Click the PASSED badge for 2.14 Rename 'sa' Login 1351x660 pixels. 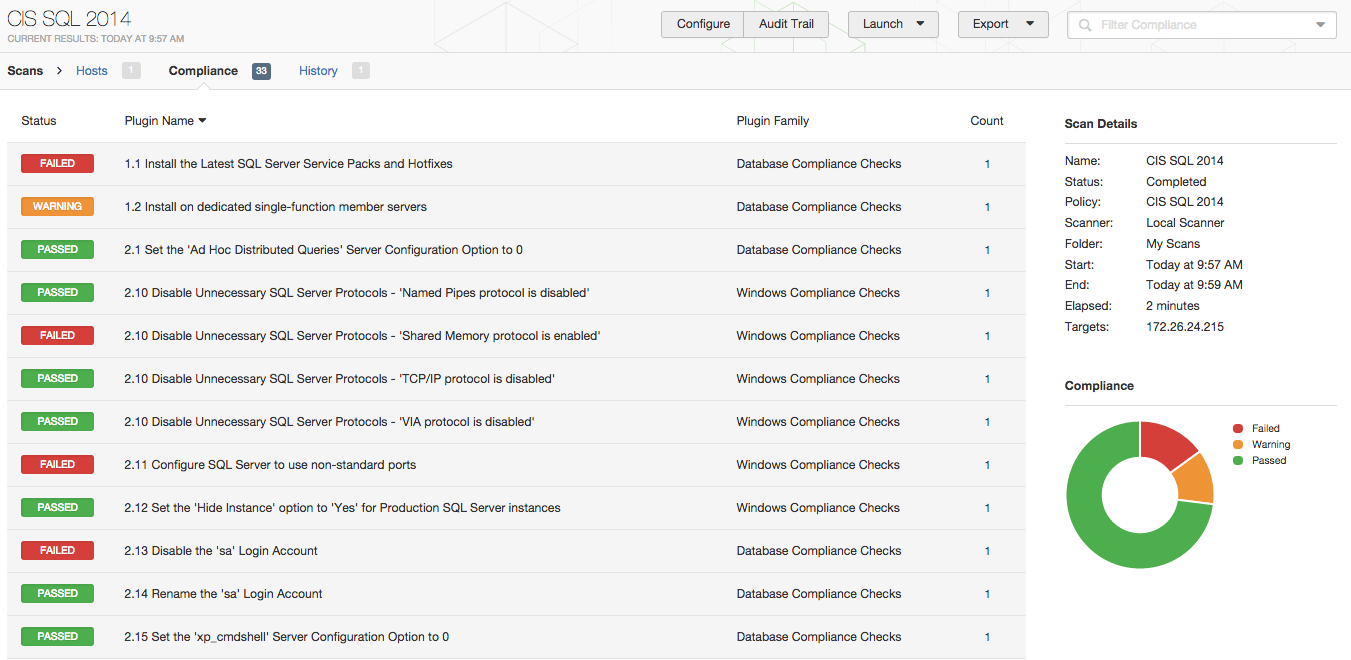tap(57, 594)
